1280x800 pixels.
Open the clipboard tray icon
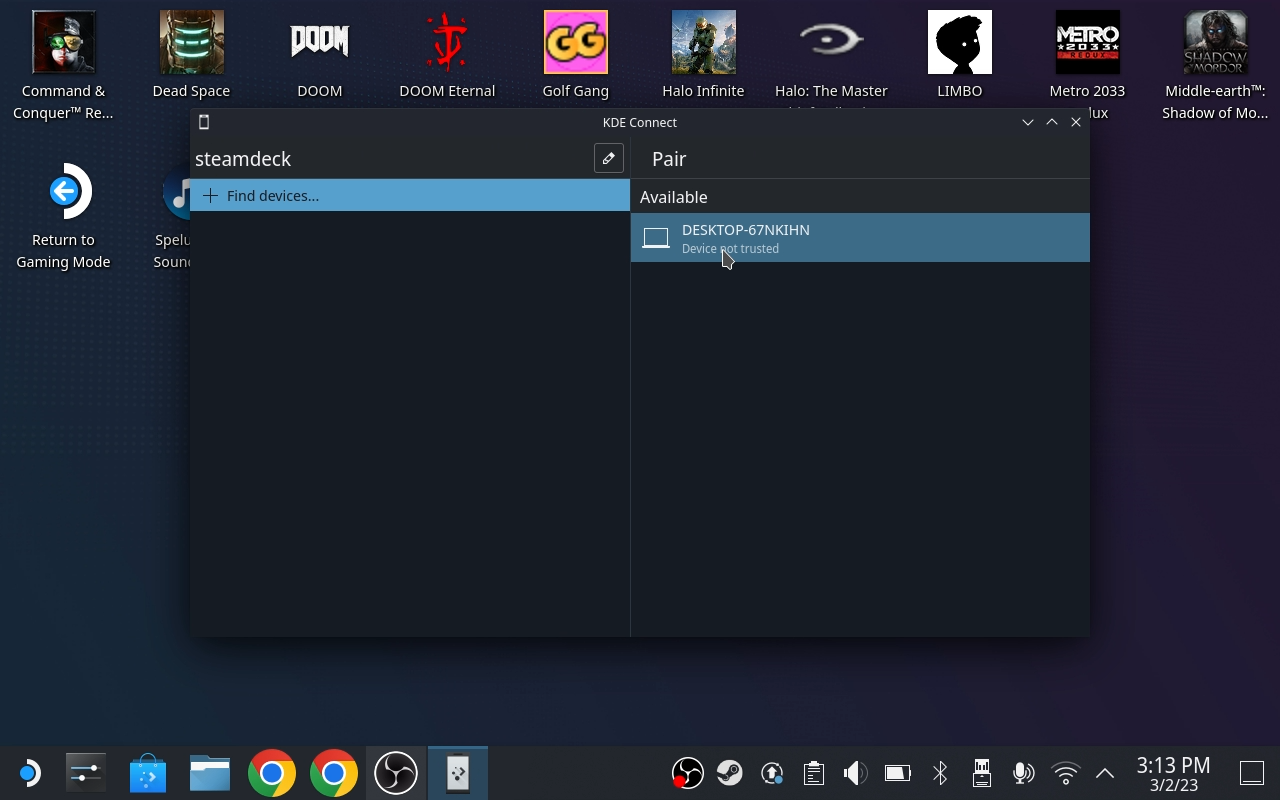click(x=814, y=773)
